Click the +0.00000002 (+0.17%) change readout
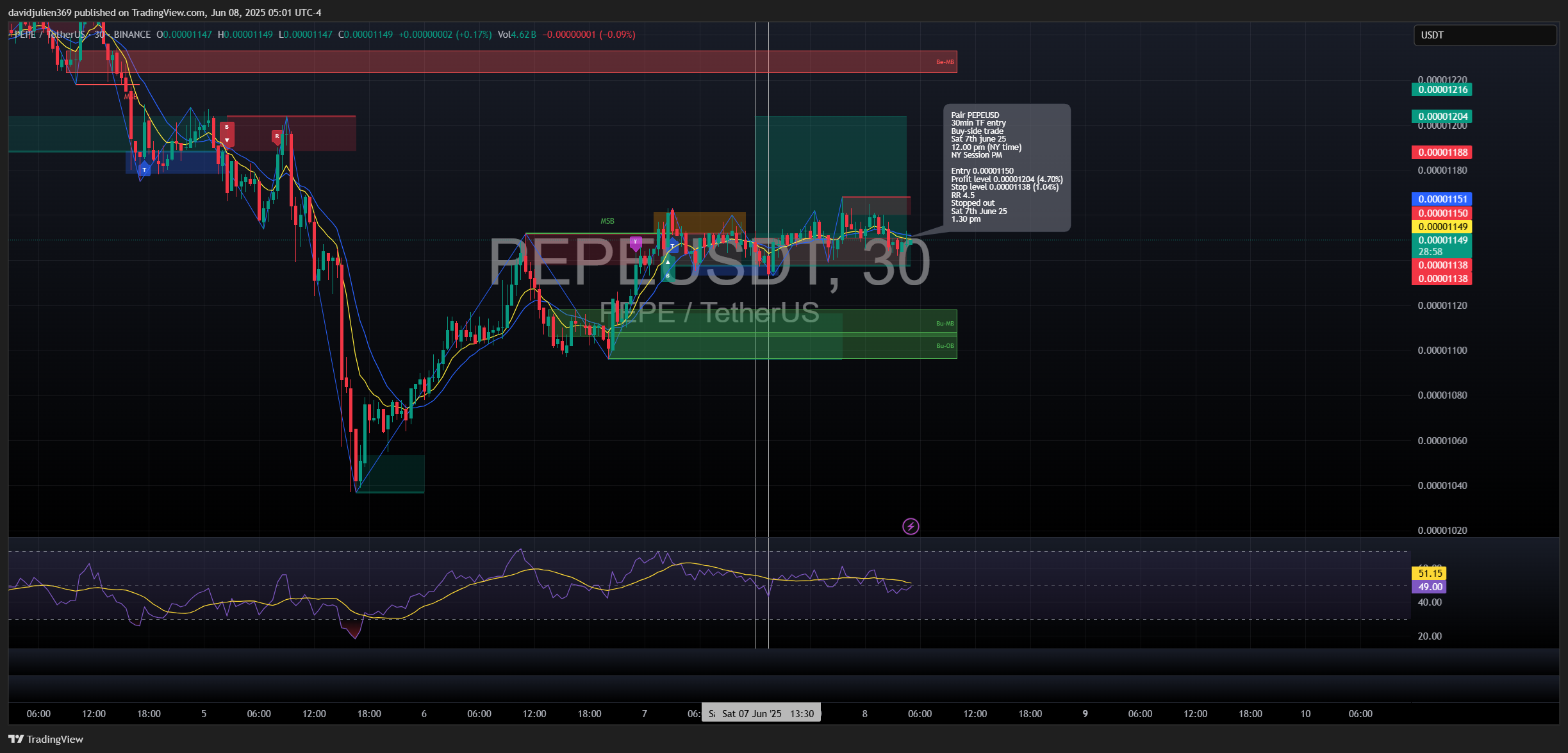The image size is (1568, 753). click(445, 35)
